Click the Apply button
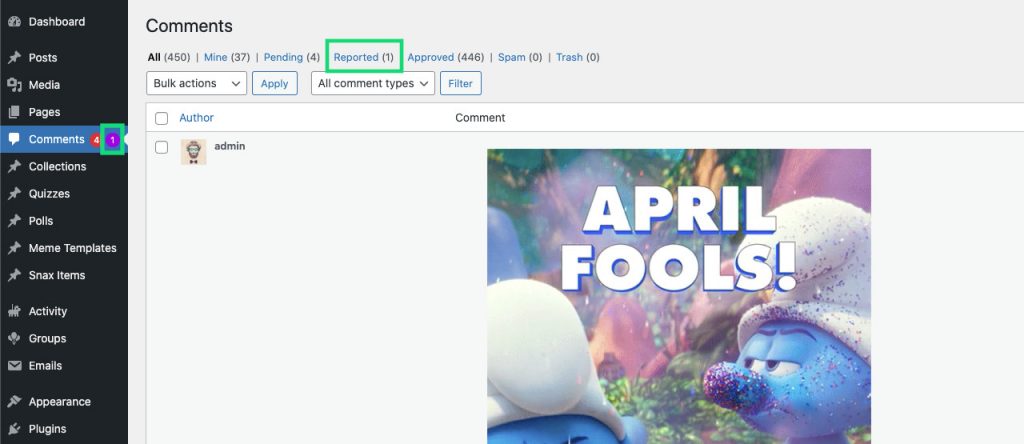 [275, 84]
